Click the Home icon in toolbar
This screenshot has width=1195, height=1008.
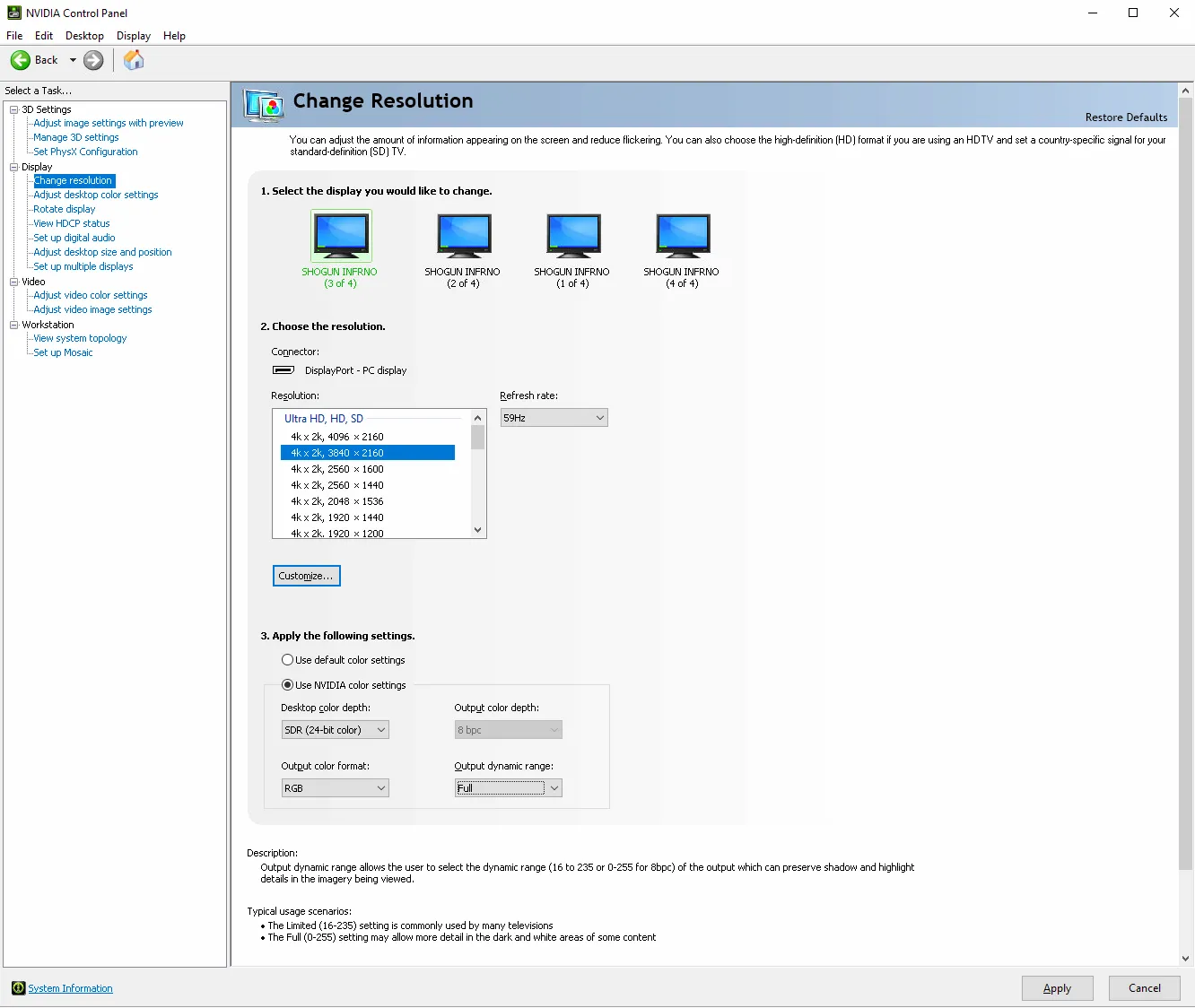click(x=134, y=60)
